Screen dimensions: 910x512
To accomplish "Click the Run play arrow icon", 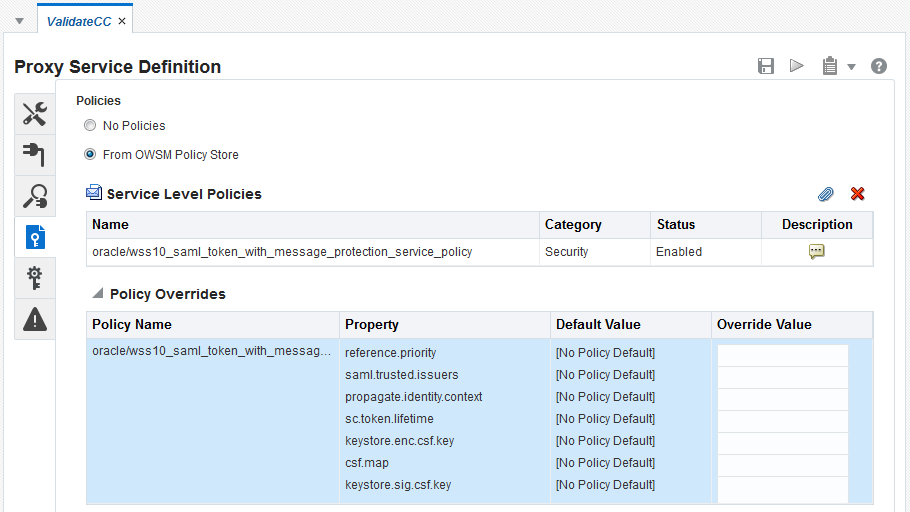I will (x=797, y=66).
